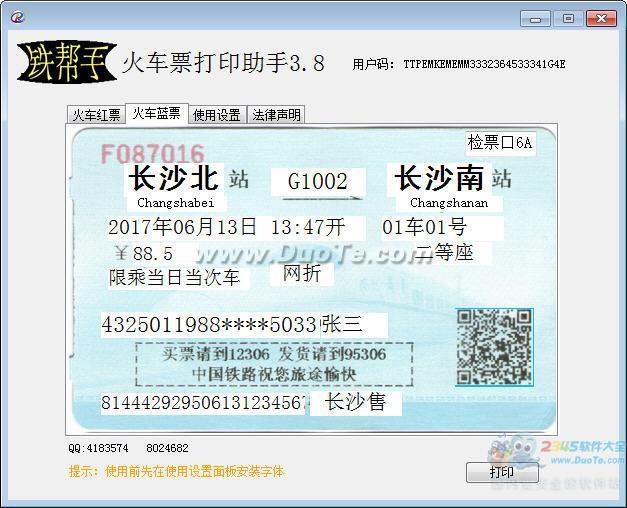Edit the 检票口6A gate field
The image size is (627, 508).
pyautogui.click(x=500, y=142)
